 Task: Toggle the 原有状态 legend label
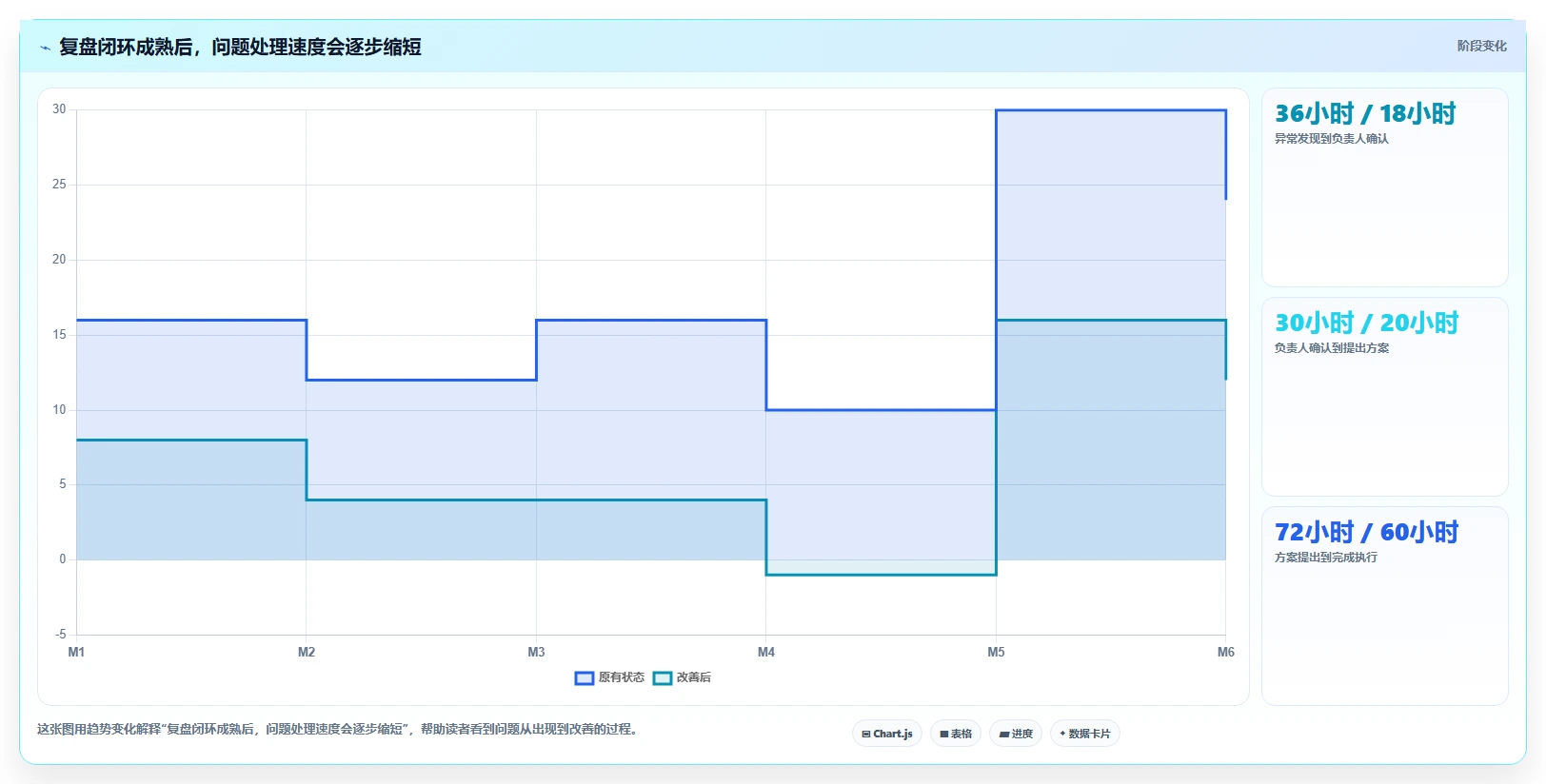622,678
